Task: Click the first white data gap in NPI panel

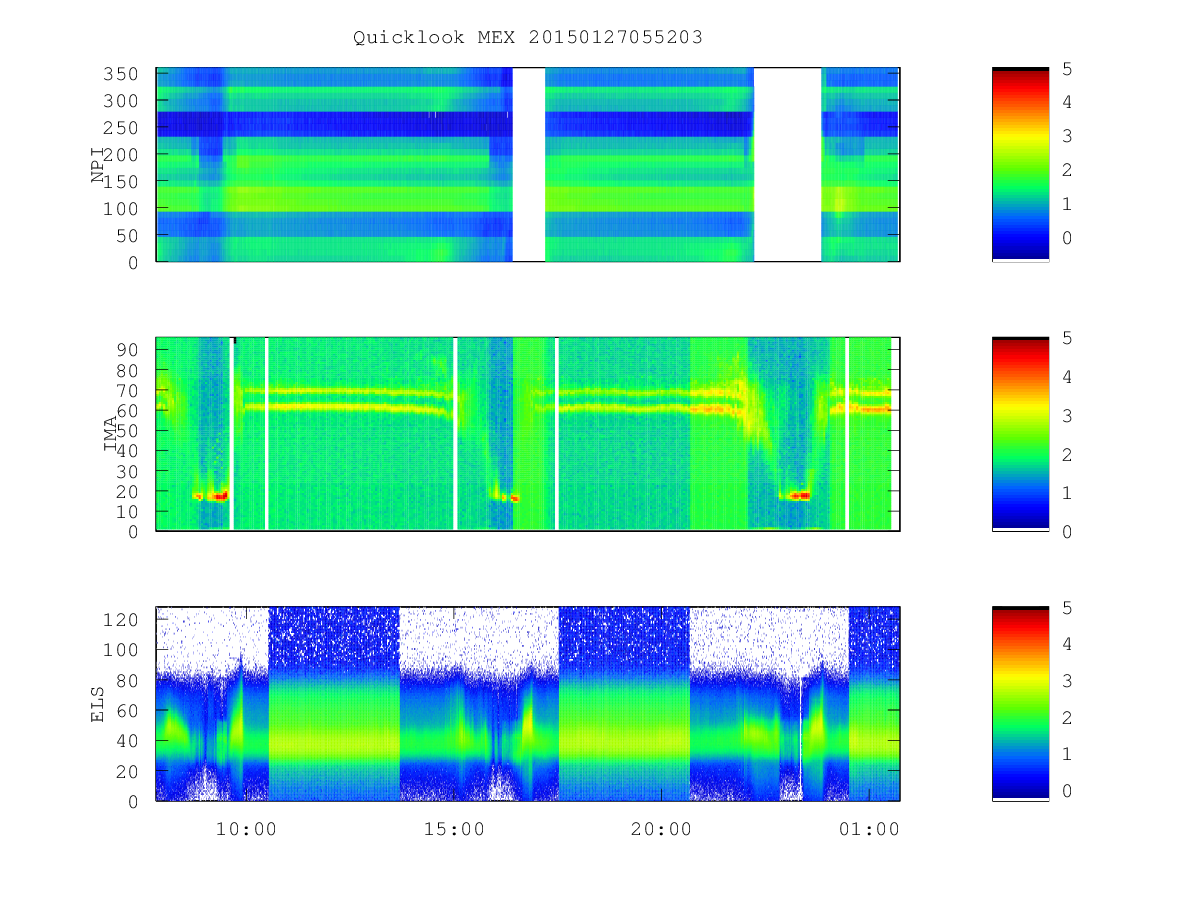Action: [529, 165]
